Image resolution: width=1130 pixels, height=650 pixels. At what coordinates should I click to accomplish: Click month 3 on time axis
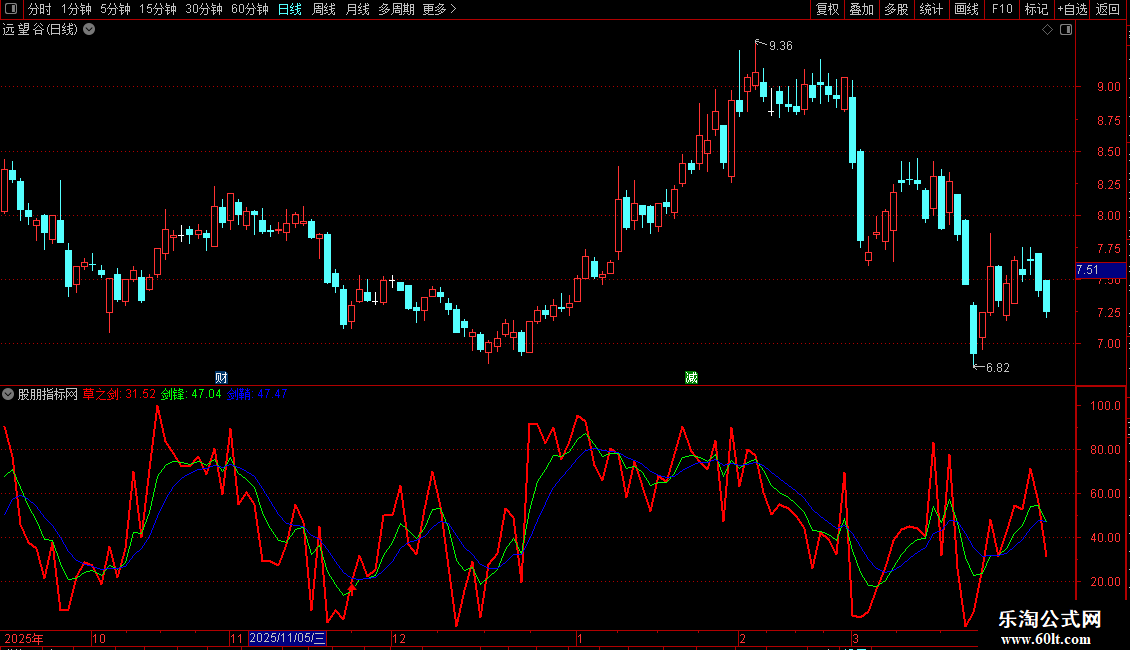click(x=855, y=638)
